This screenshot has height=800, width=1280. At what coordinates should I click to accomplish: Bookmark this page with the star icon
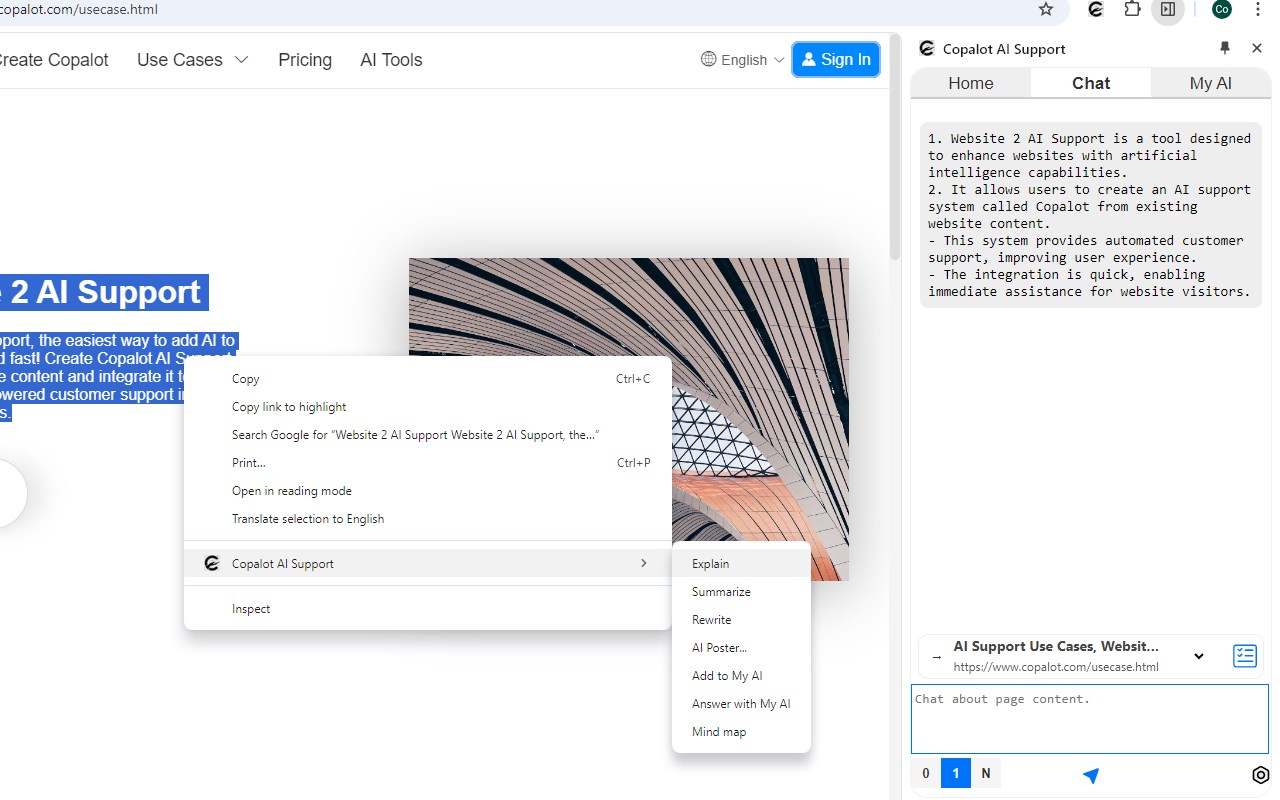(x=1046, y=9)
